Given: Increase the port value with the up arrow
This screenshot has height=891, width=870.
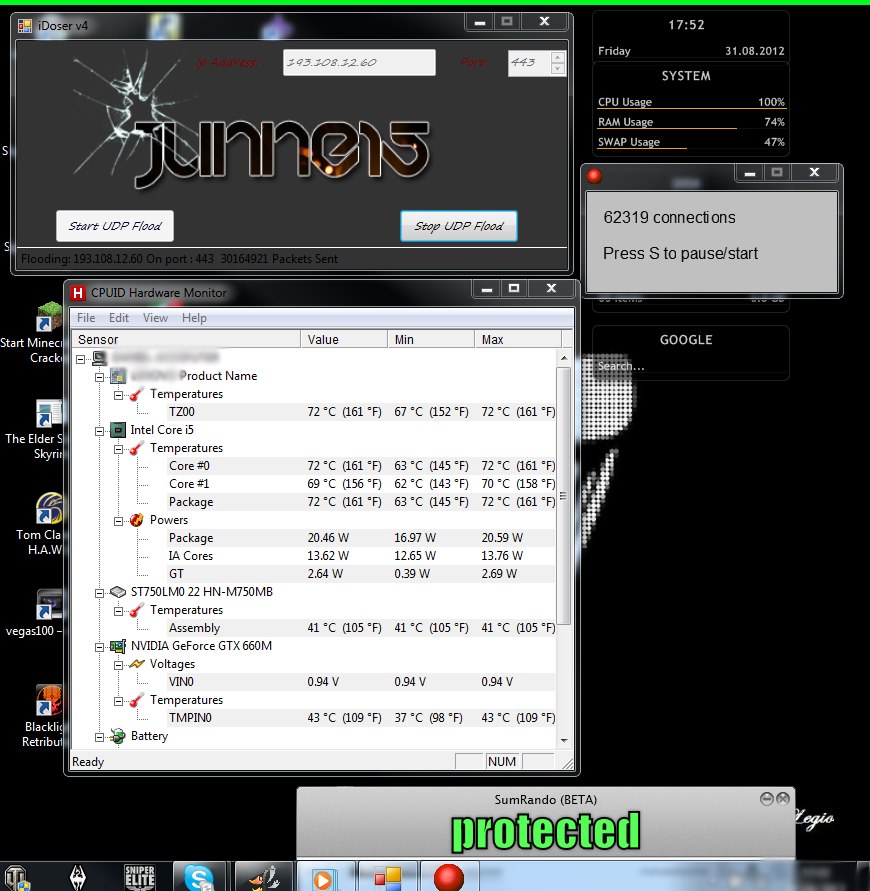Looking at the screenshot, I should pyautogui.click(x=558, y=57).
